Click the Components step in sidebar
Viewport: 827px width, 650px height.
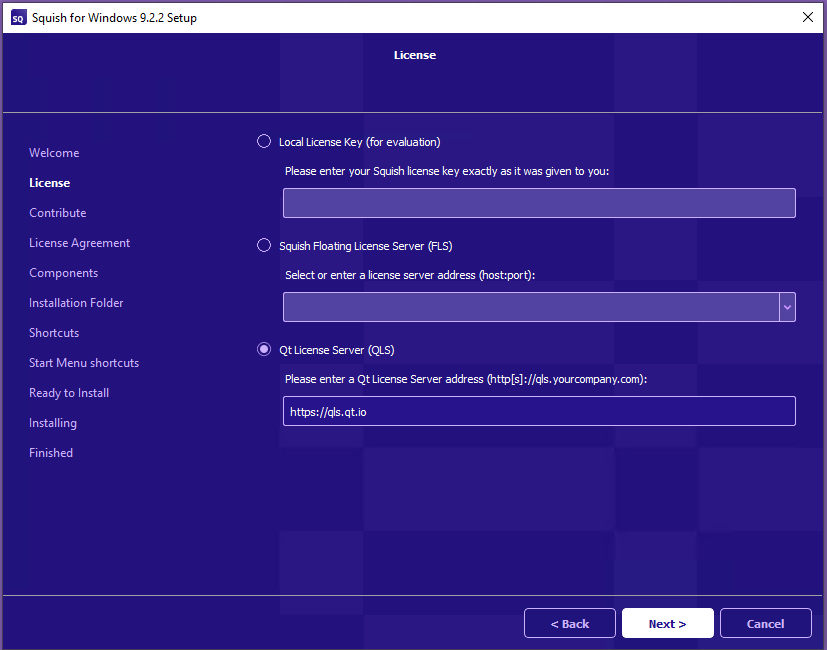[63, 273]
